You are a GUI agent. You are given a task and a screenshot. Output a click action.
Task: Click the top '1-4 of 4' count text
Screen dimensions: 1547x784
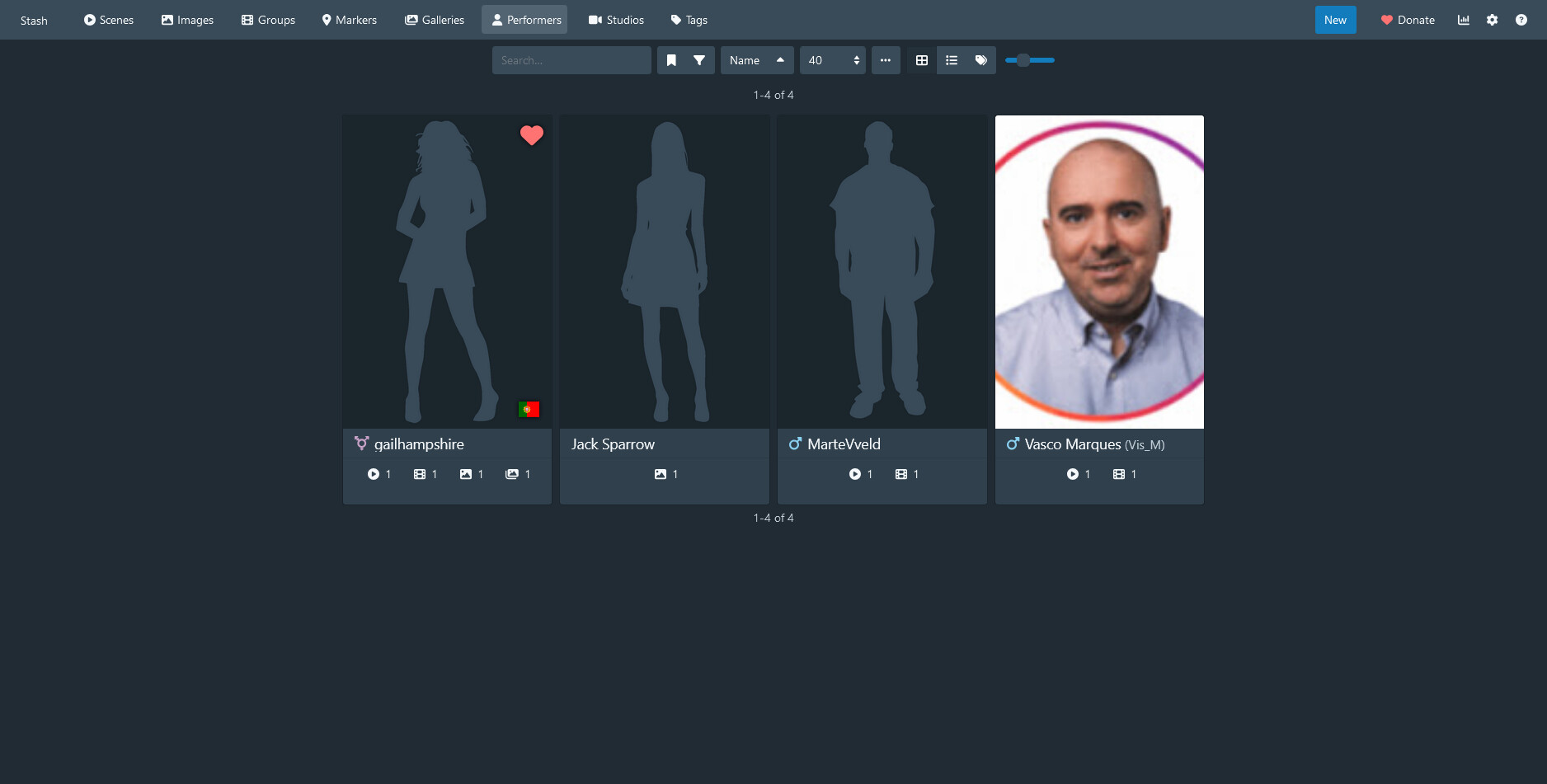point(773,95)
